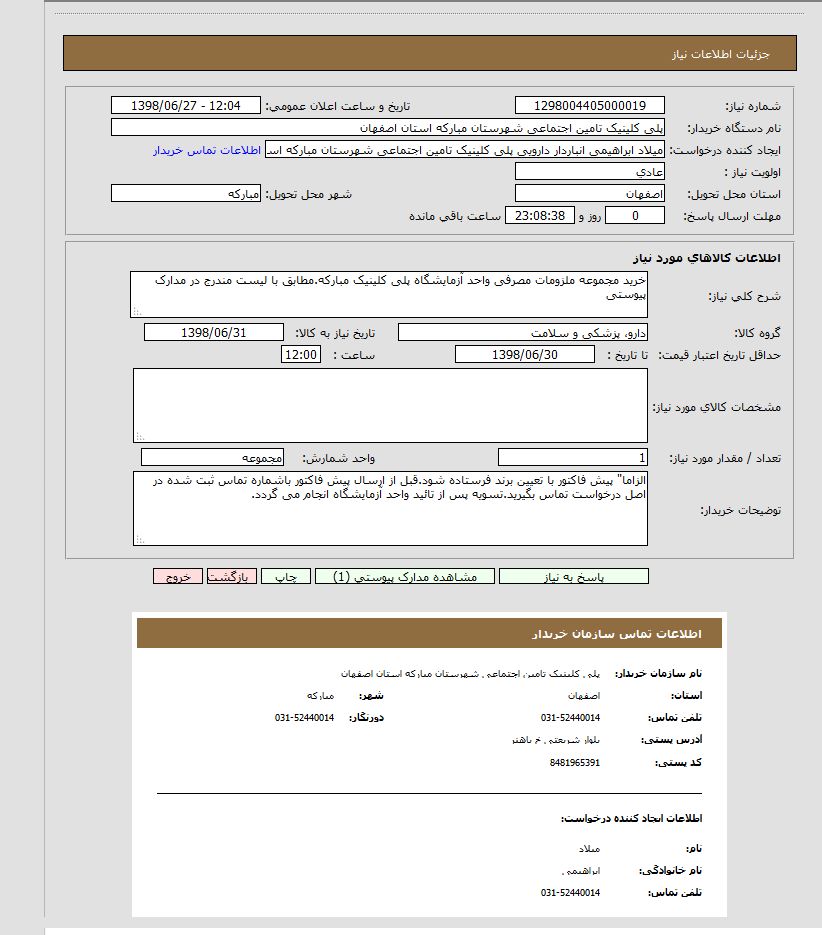822x935 pixels.
Task: Click the empty مشخصات کالای مورد نیاز box
Action: (389, 405)
